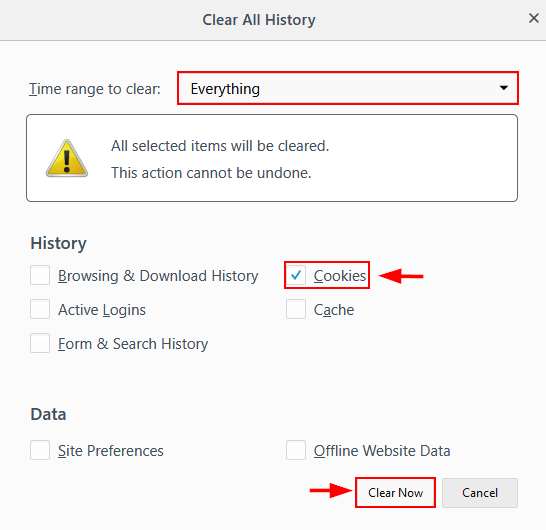Click the yellow warning triangle icon
The image size is (546, 530).
[x=67, y=158]
